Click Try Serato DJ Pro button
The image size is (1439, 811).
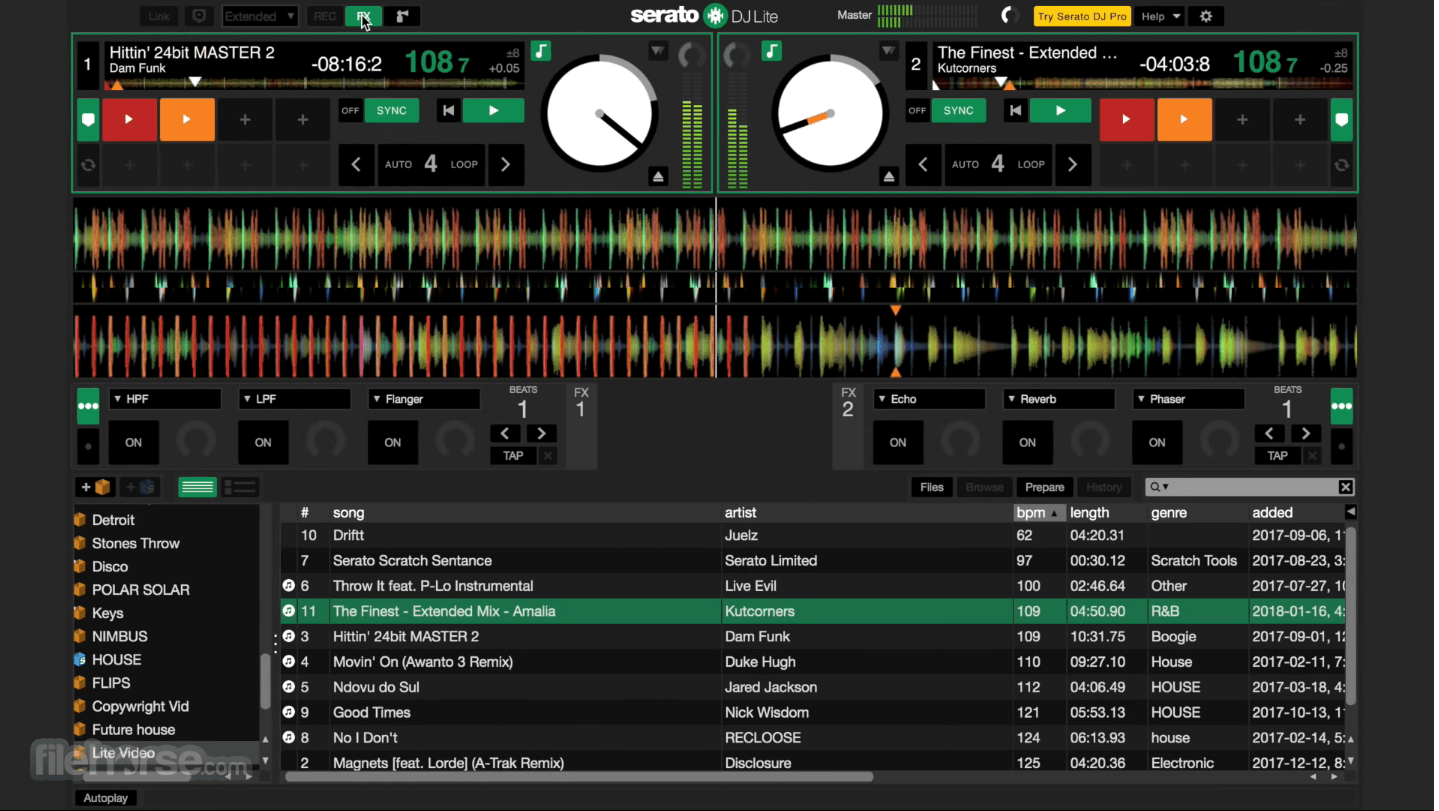1082,16
